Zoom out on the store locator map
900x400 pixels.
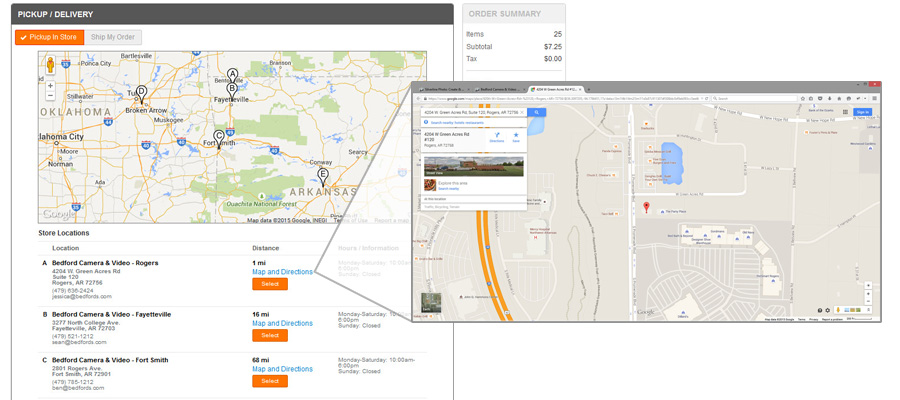pyautogui.click(x=51, y=96)
